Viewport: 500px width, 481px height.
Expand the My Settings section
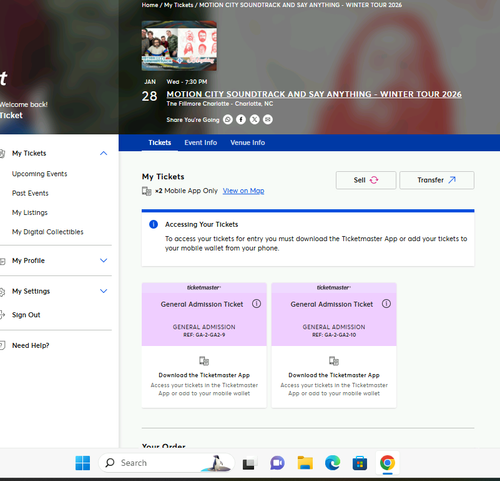click(104, 291)
